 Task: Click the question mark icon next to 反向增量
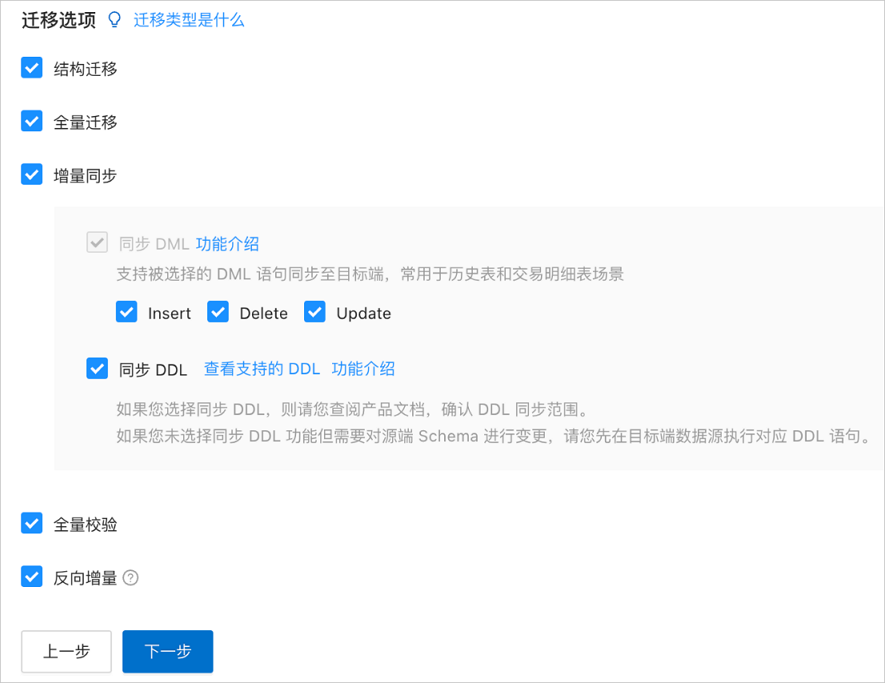pos(130,578)
